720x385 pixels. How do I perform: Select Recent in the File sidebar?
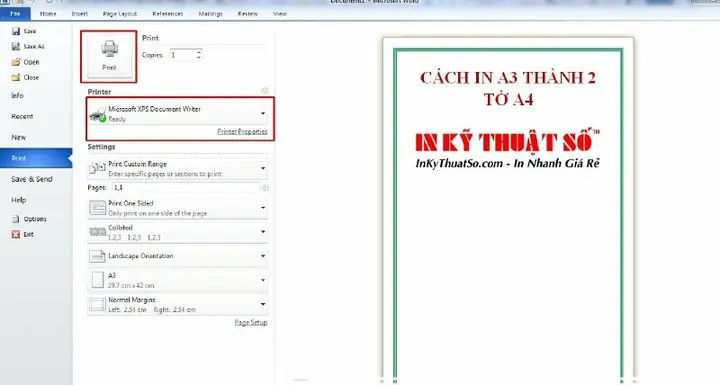click(x=22, y=116)
